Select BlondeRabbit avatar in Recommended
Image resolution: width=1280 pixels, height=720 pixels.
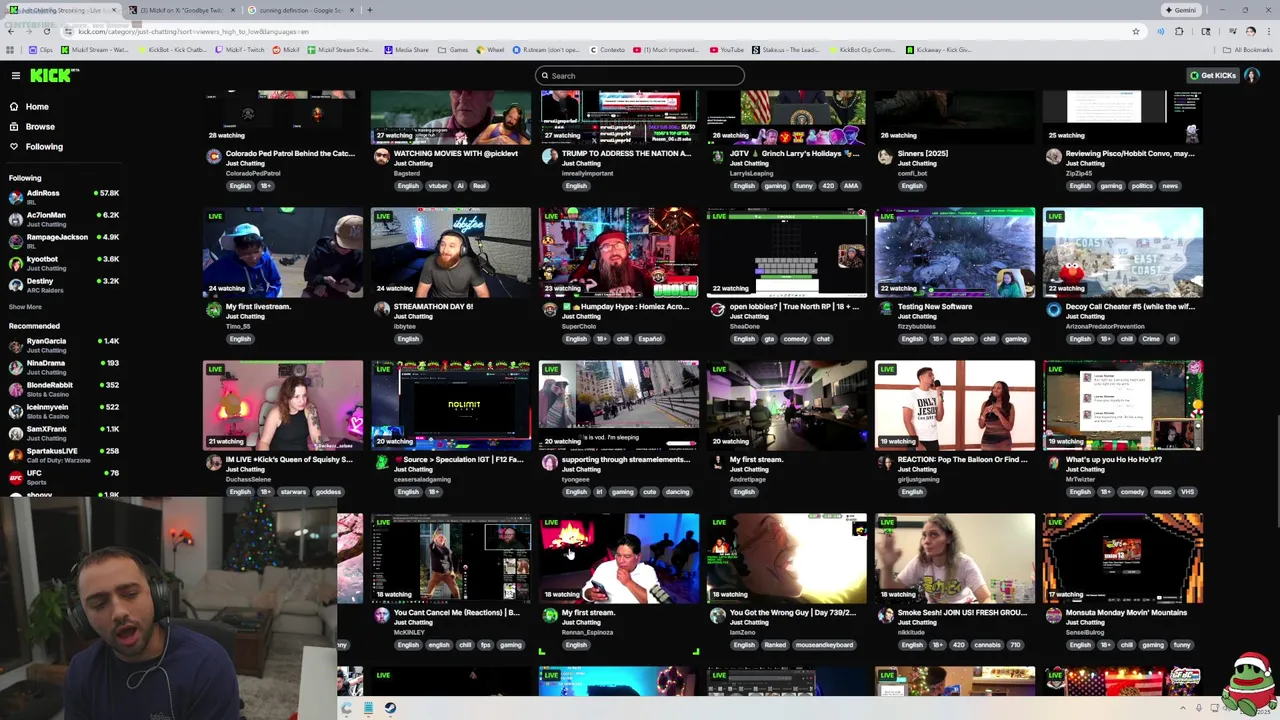click(15, 388)
